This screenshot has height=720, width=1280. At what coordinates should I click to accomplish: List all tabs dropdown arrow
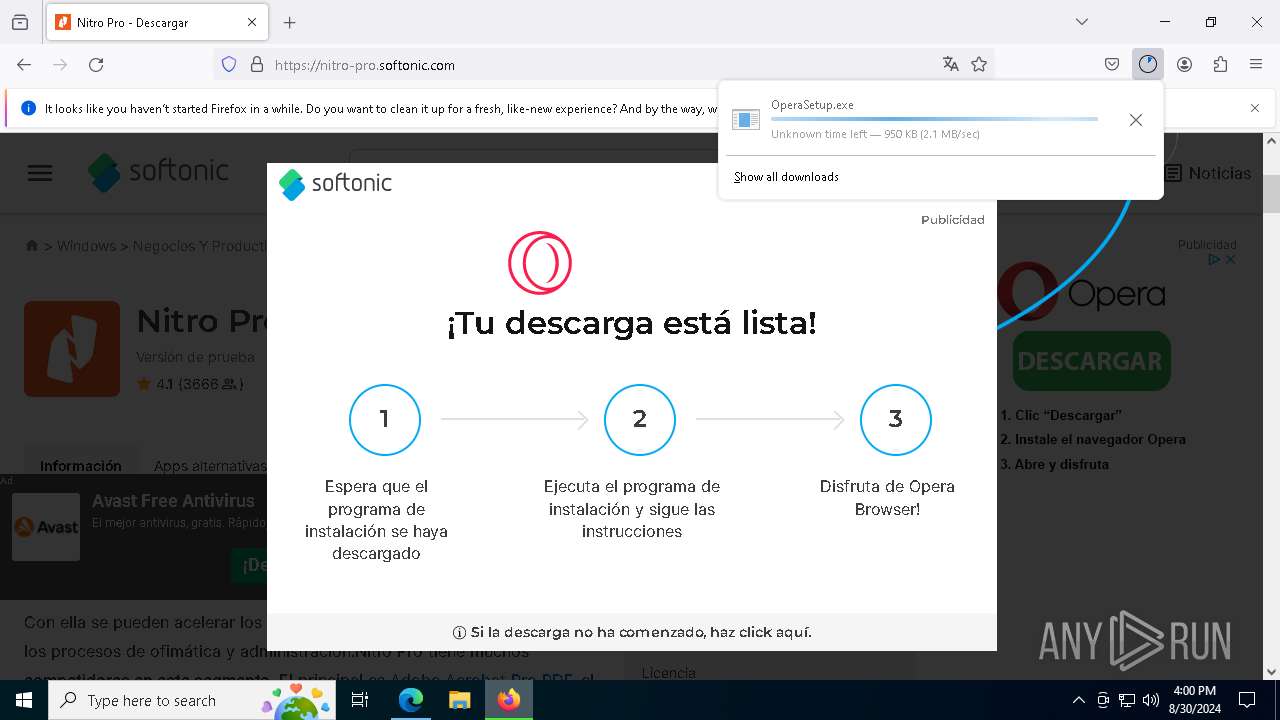1082,22
